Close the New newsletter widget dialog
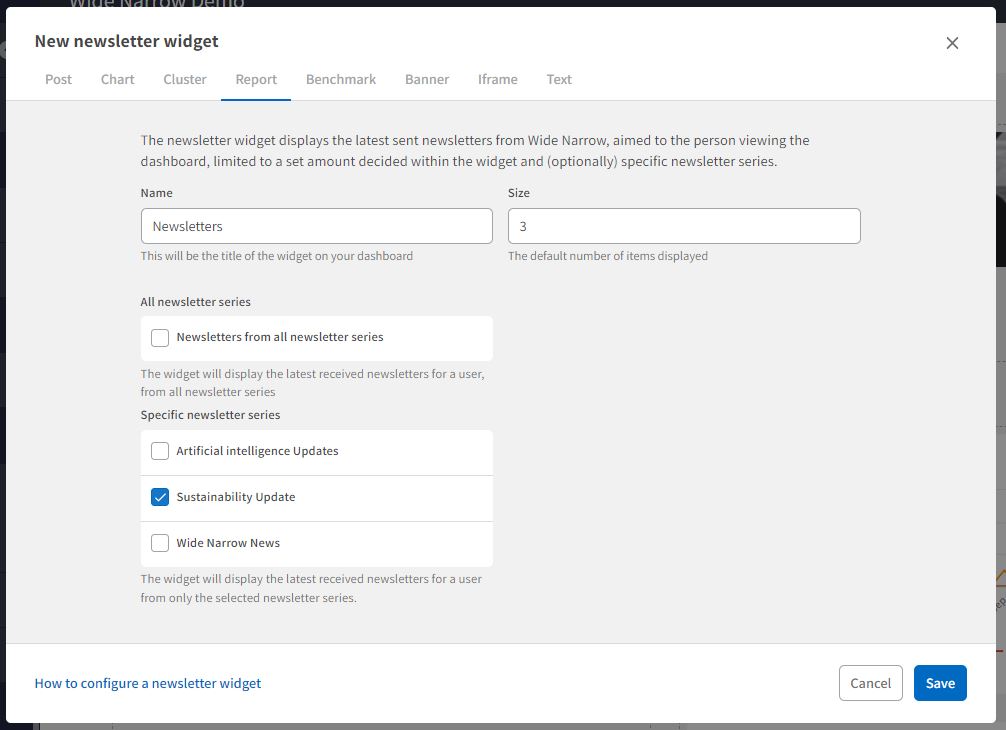1006x730 pixels. point(952,43)
